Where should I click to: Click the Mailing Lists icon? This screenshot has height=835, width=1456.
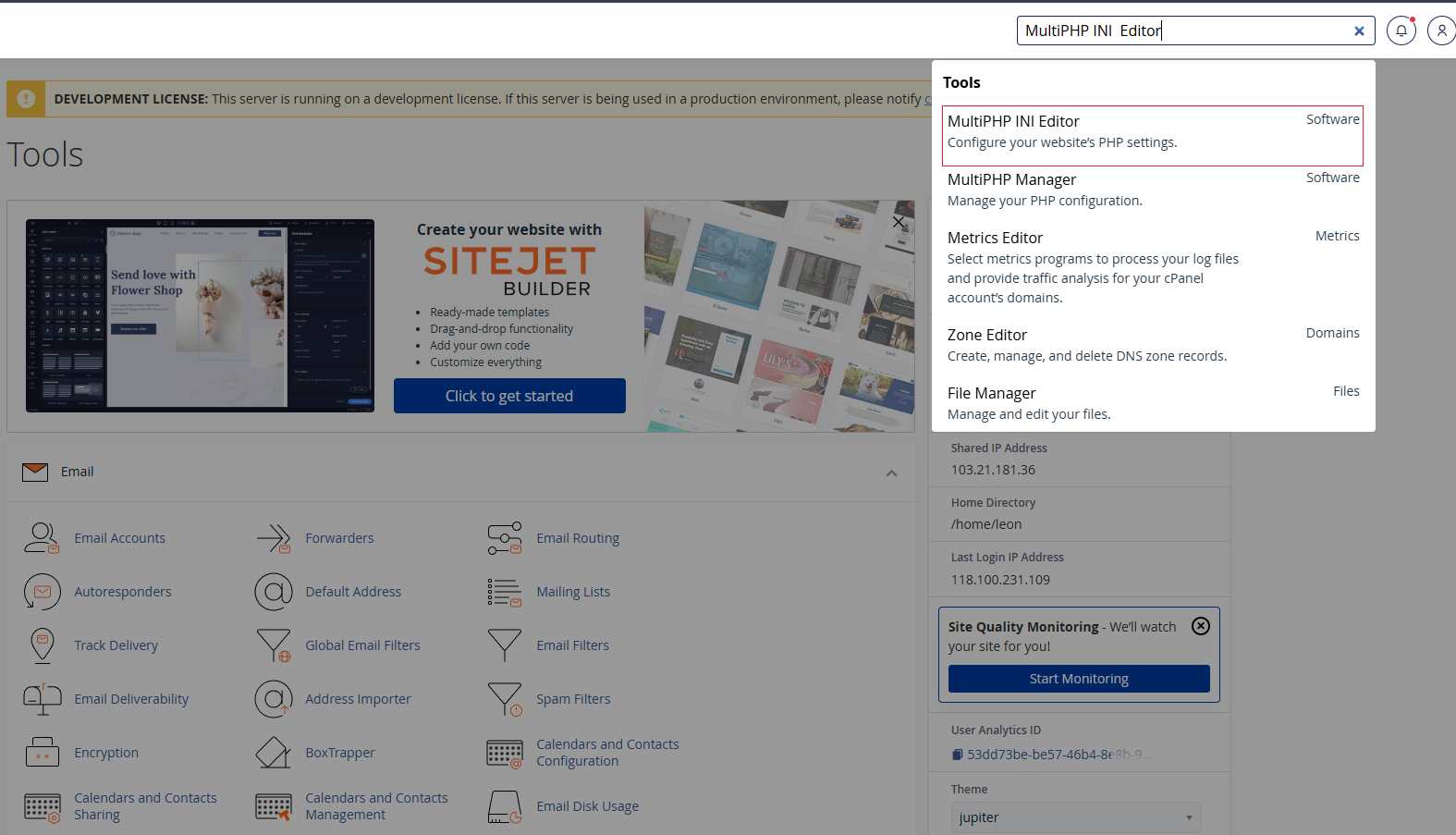tap(505, 592)
